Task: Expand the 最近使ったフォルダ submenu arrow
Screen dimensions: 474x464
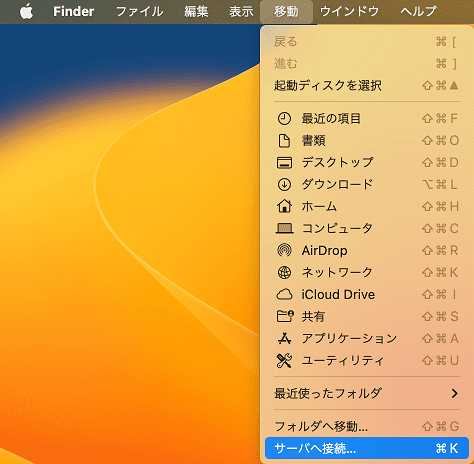Action: pos(454,393)
